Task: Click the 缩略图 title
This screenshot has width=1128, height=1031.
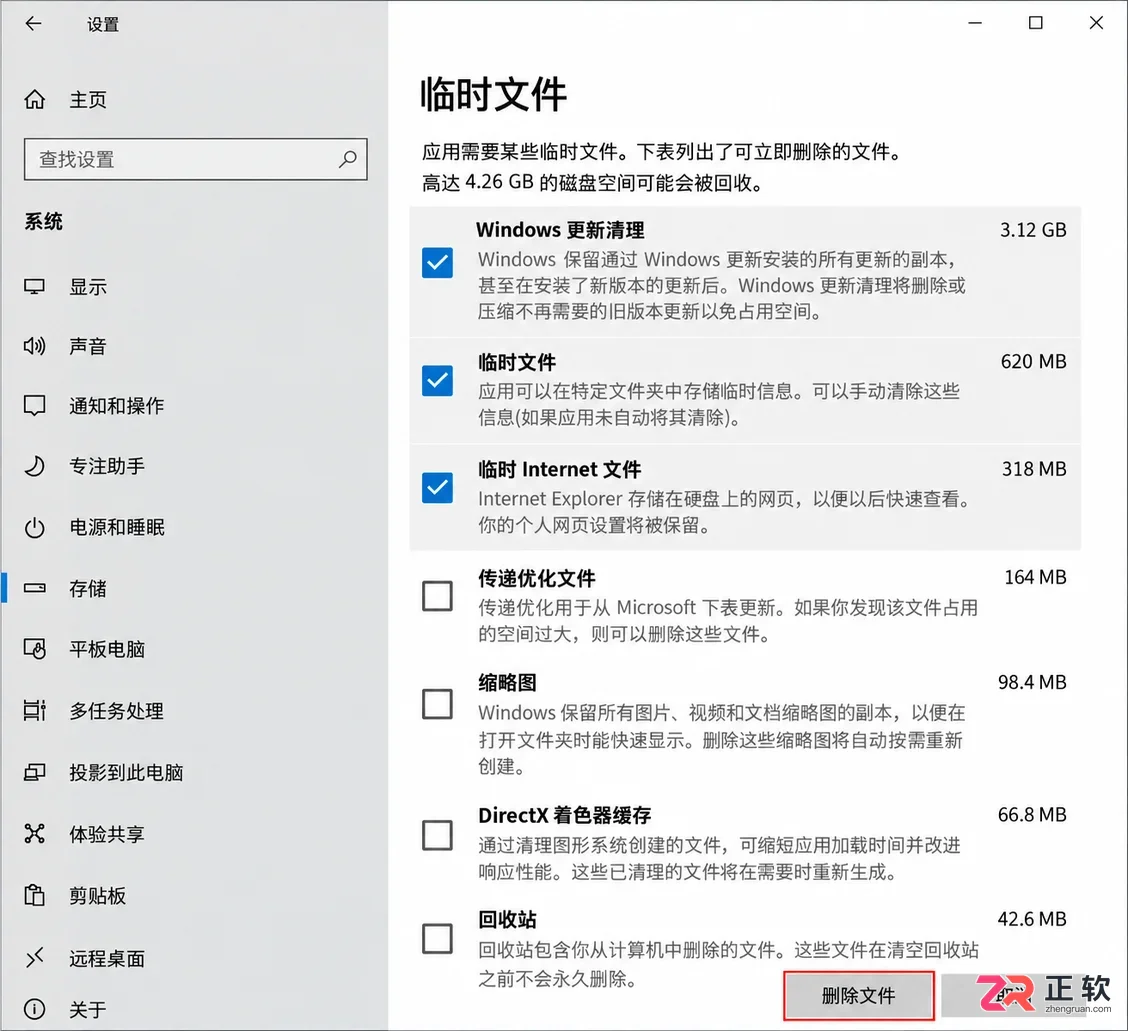Action: pyautogui.click(x=507, y=683)
